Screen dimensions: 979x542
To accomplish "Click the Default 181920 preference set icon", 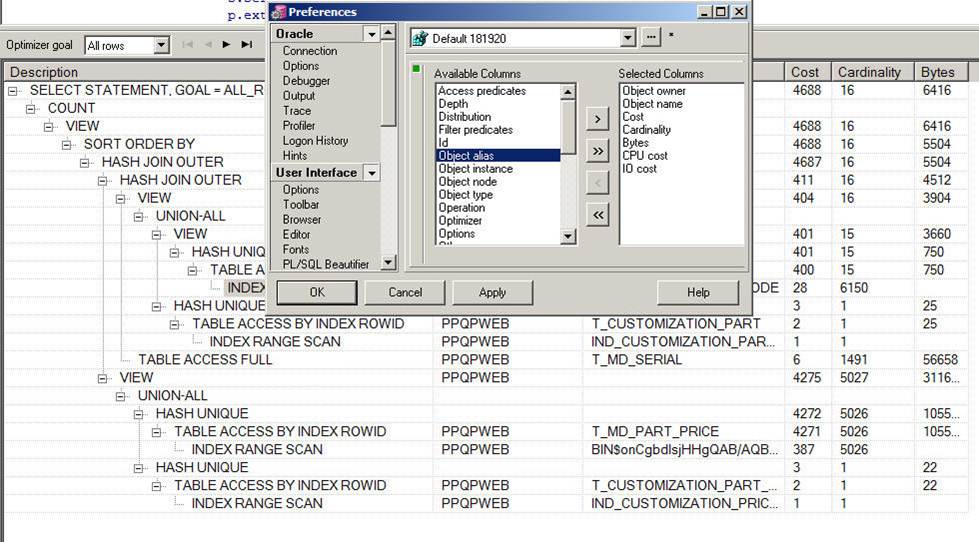I will tap(420, 38).
